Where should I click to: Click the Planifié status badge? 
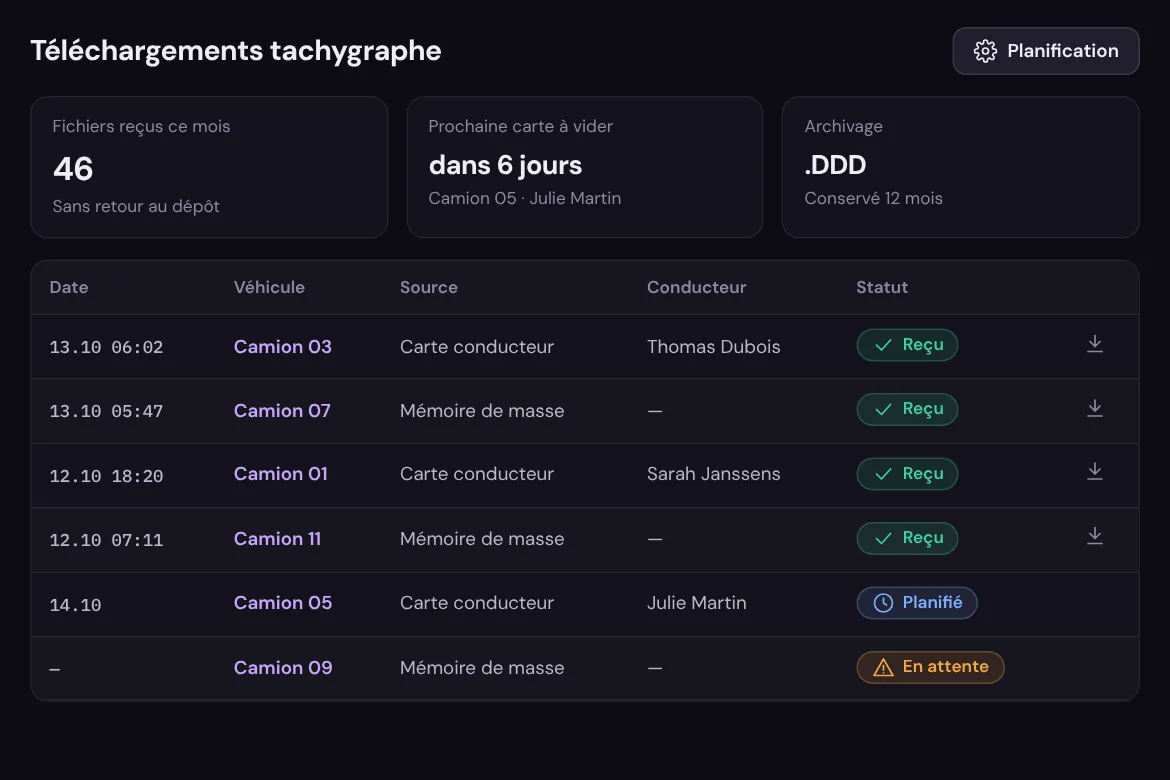coord(917,602)
